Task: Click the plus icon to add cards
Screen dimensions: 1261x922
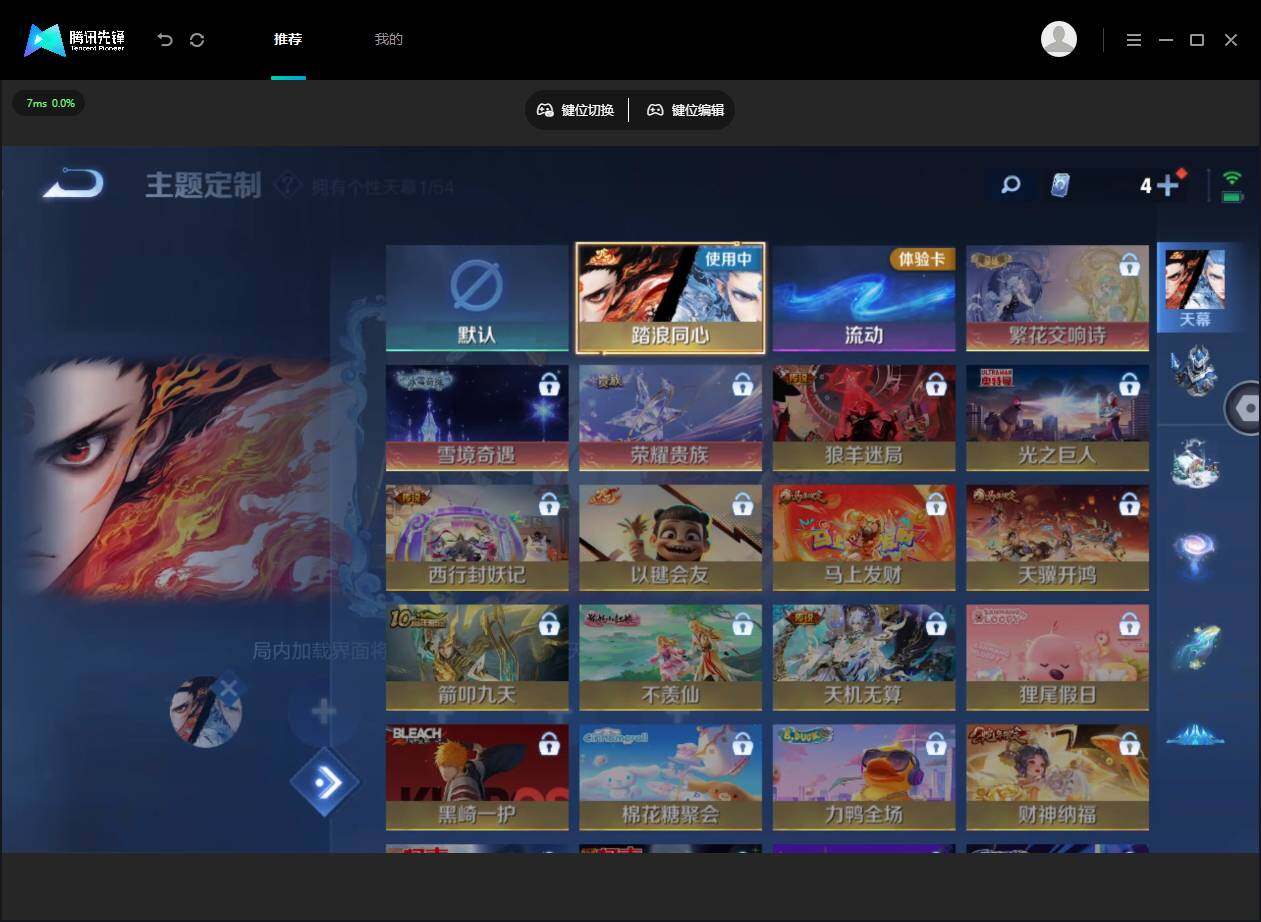Action: coord(1168,185)
